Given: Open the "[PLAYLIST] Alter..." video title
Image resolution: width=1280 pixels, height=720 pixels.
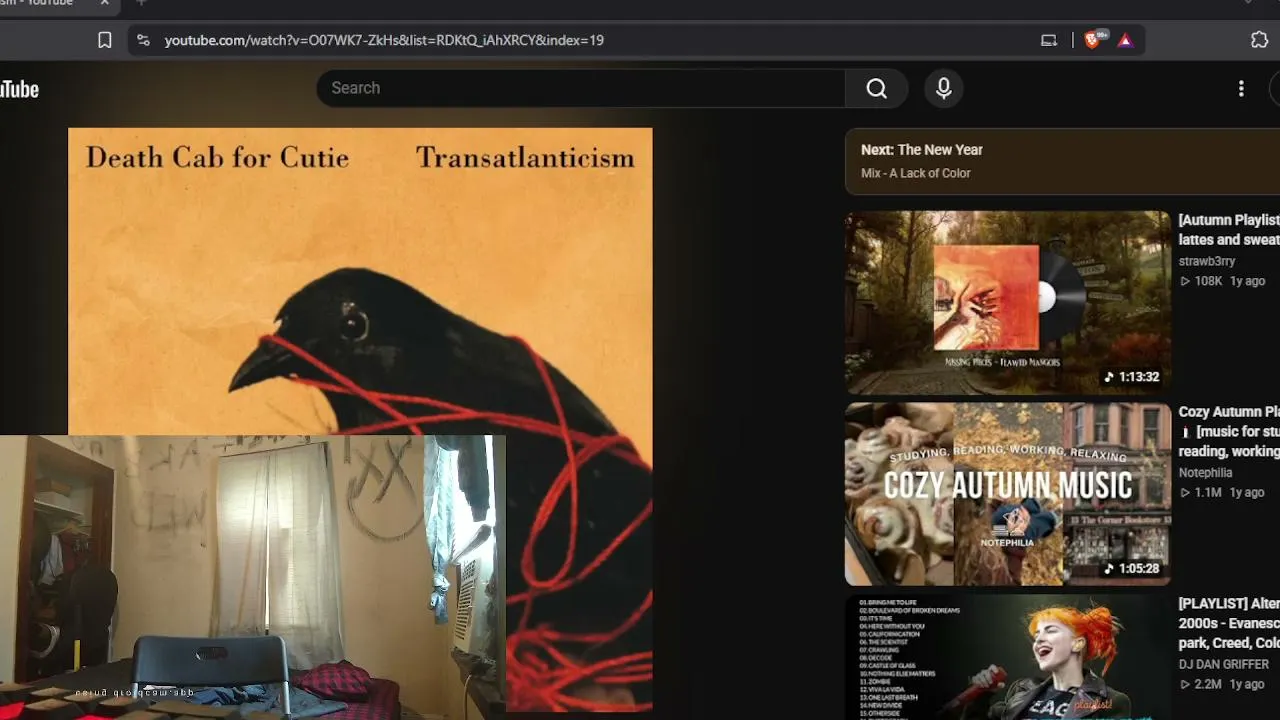Looking at the screenshot, I should click(x=1229, y=623).
